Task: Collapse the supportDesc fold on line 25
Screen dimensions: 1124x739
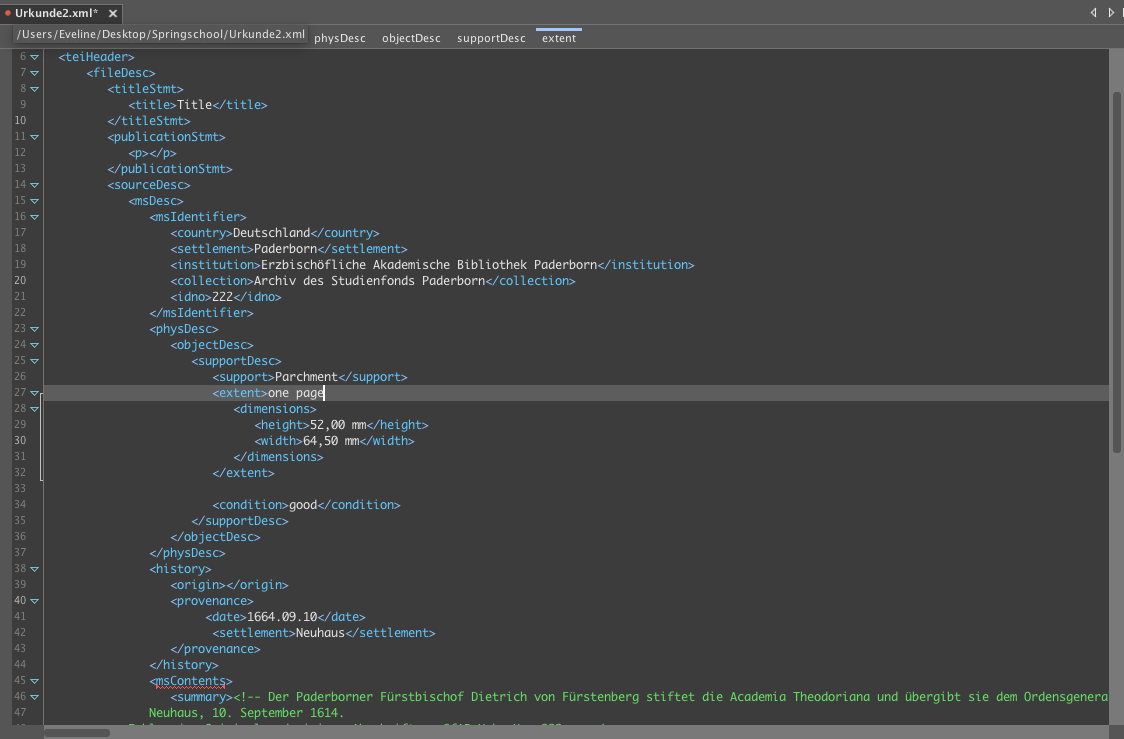Action: 34,361
